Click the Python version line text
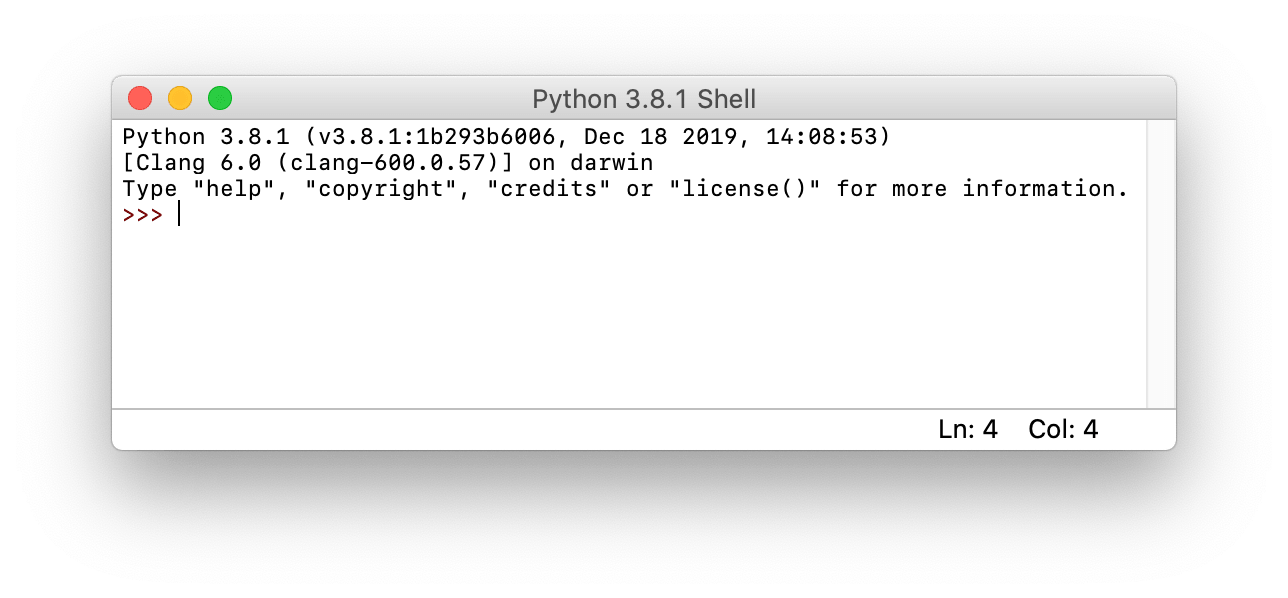 click(x=400, y=136)
